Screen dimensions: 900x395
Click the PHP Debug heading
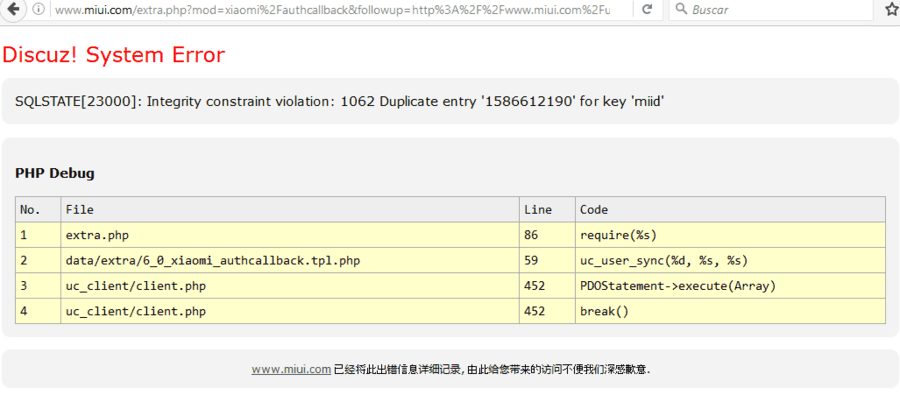point(55,173)
